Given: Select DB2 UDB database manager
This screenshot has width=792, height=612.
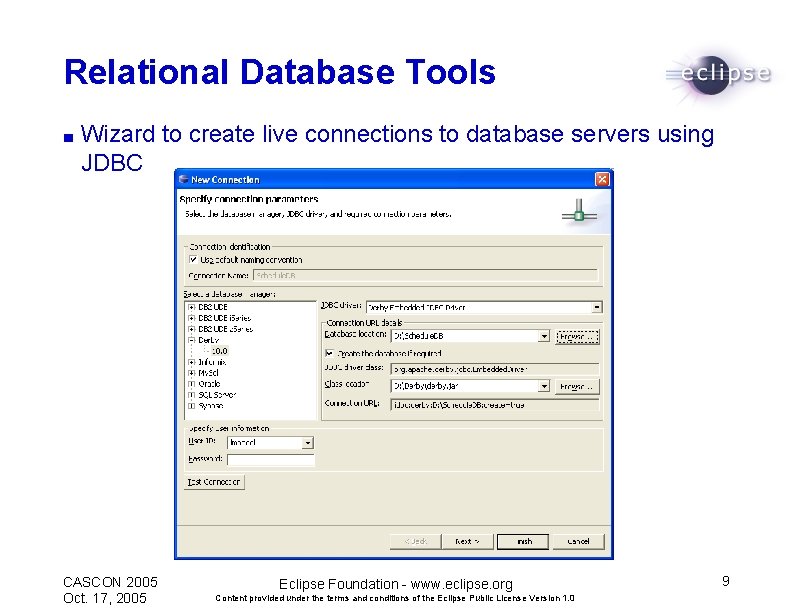Looking at the screenshot, I should [x=213, y=307].
